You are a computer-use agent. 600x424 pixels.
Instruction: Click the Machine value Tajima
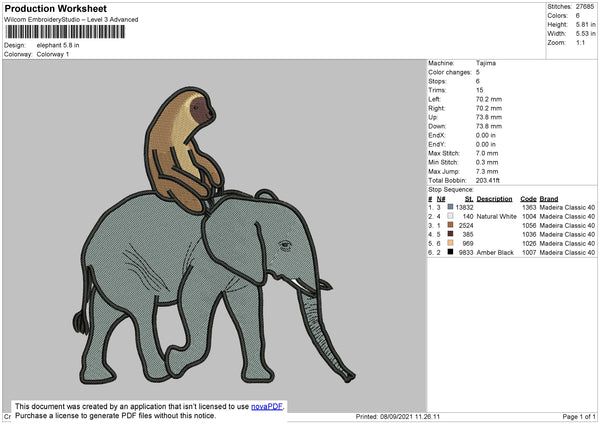486,63
